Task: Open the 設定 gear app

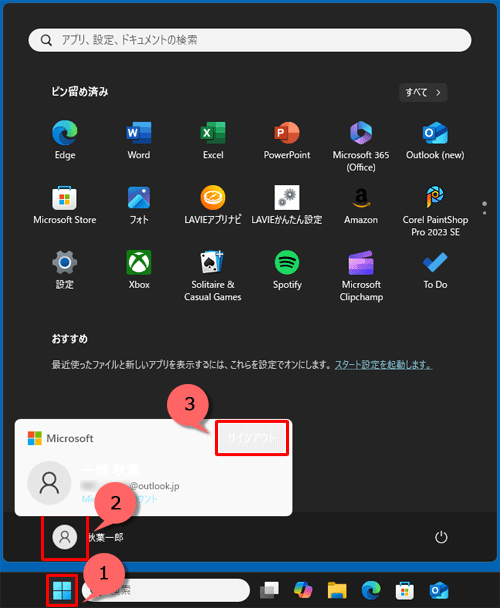Action: point(65,269)
